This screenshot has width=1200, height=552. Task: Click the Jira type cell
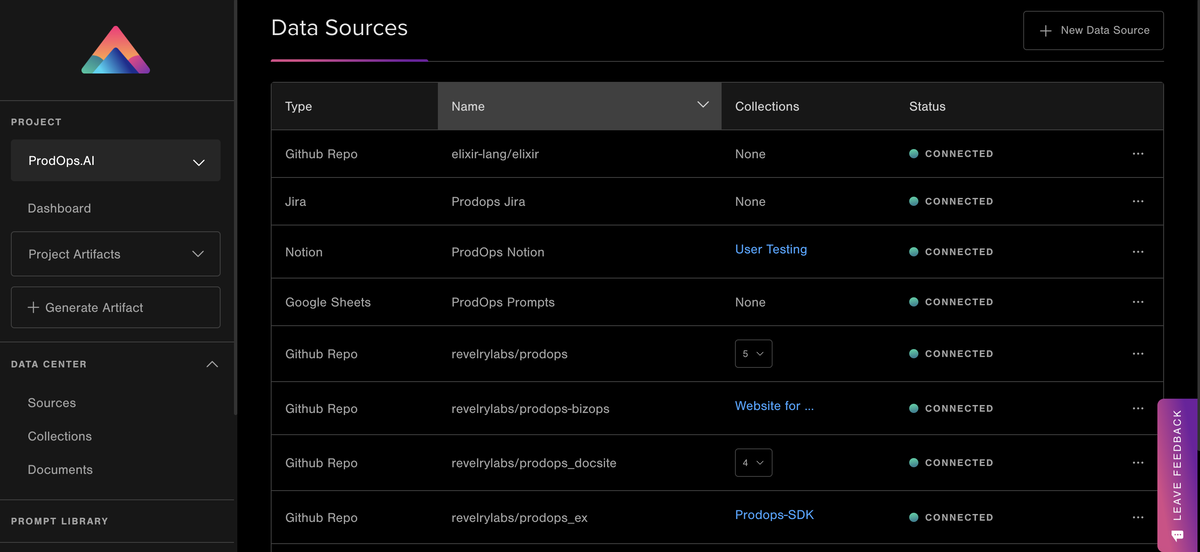[296, 201]
